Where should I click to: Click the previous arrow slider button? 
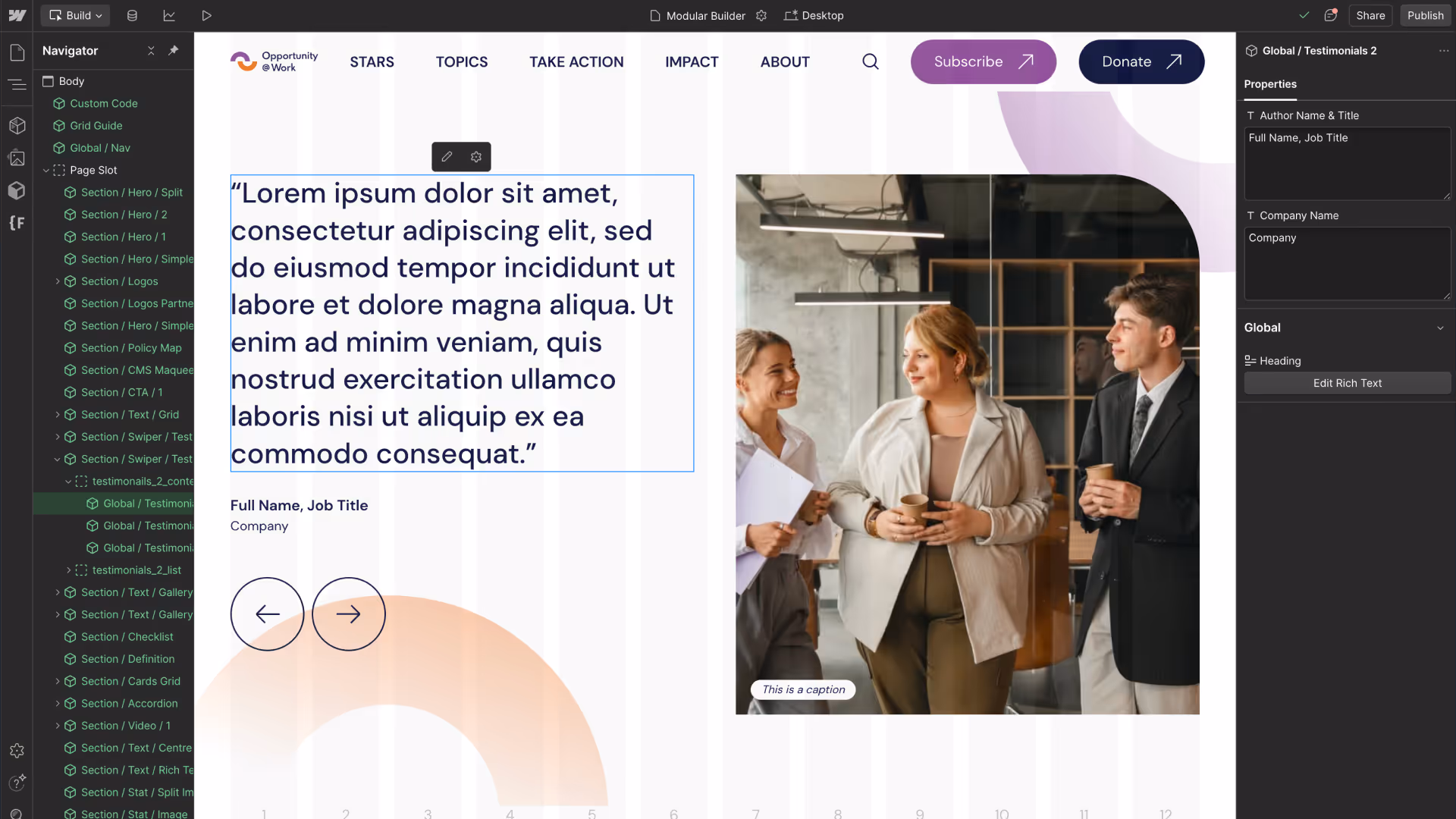267,614
